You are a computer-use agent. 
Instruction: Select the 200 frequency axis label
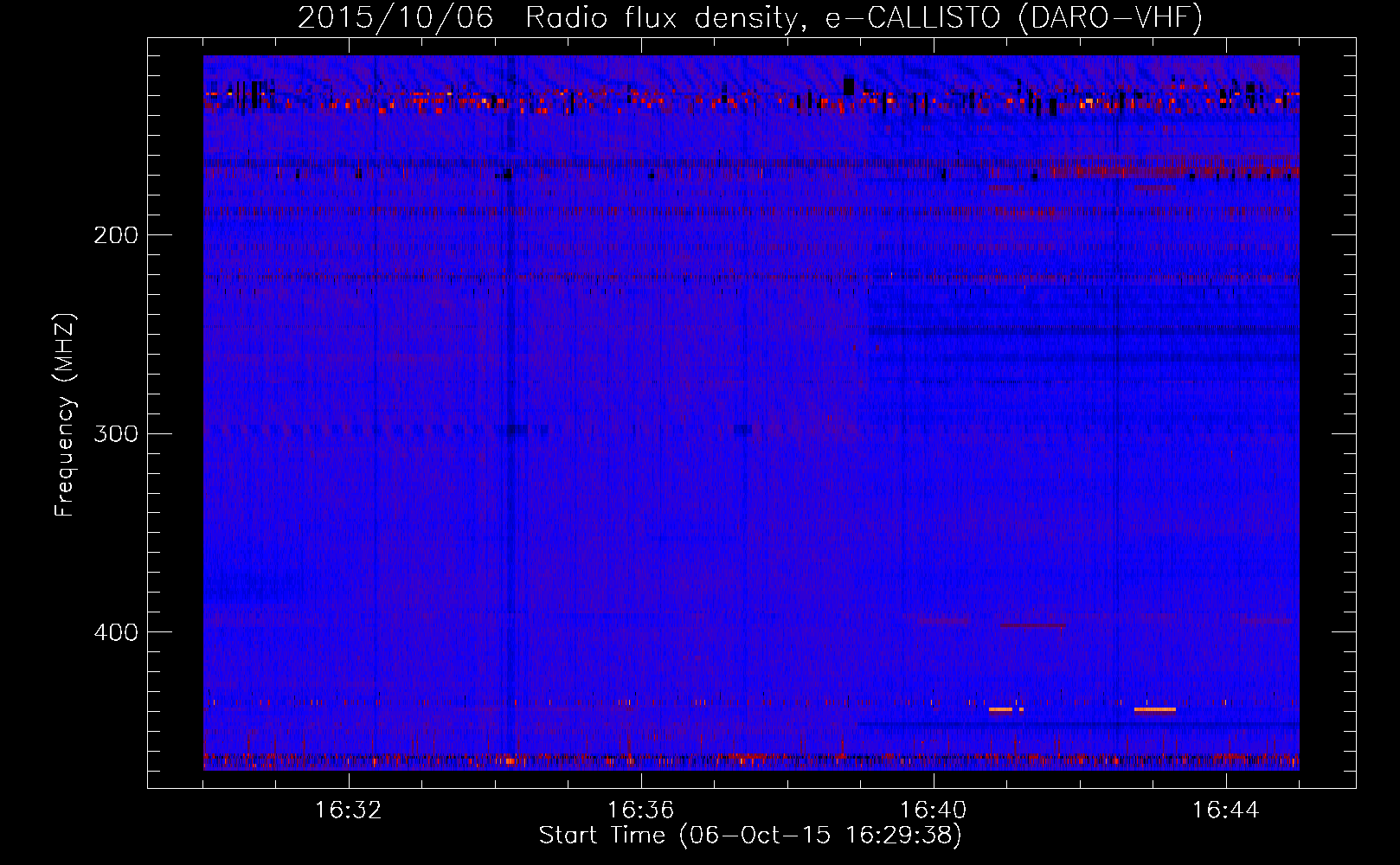click(x=116, y=235)
